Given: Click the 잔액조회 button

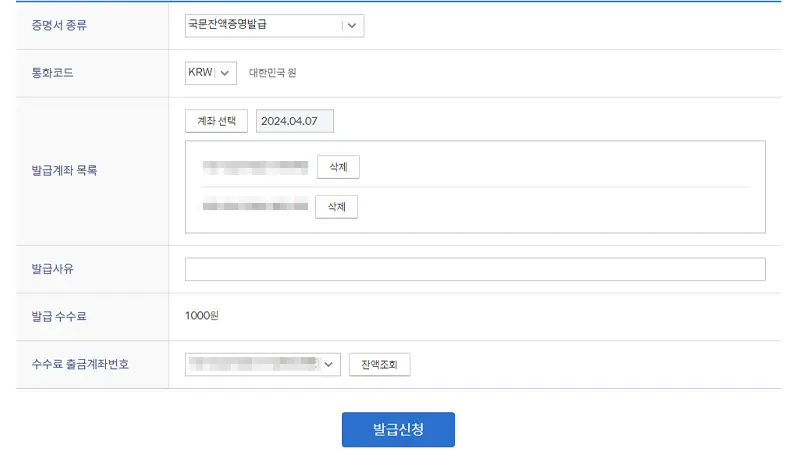Looking at the screenshot, I should tap(380, 364).
